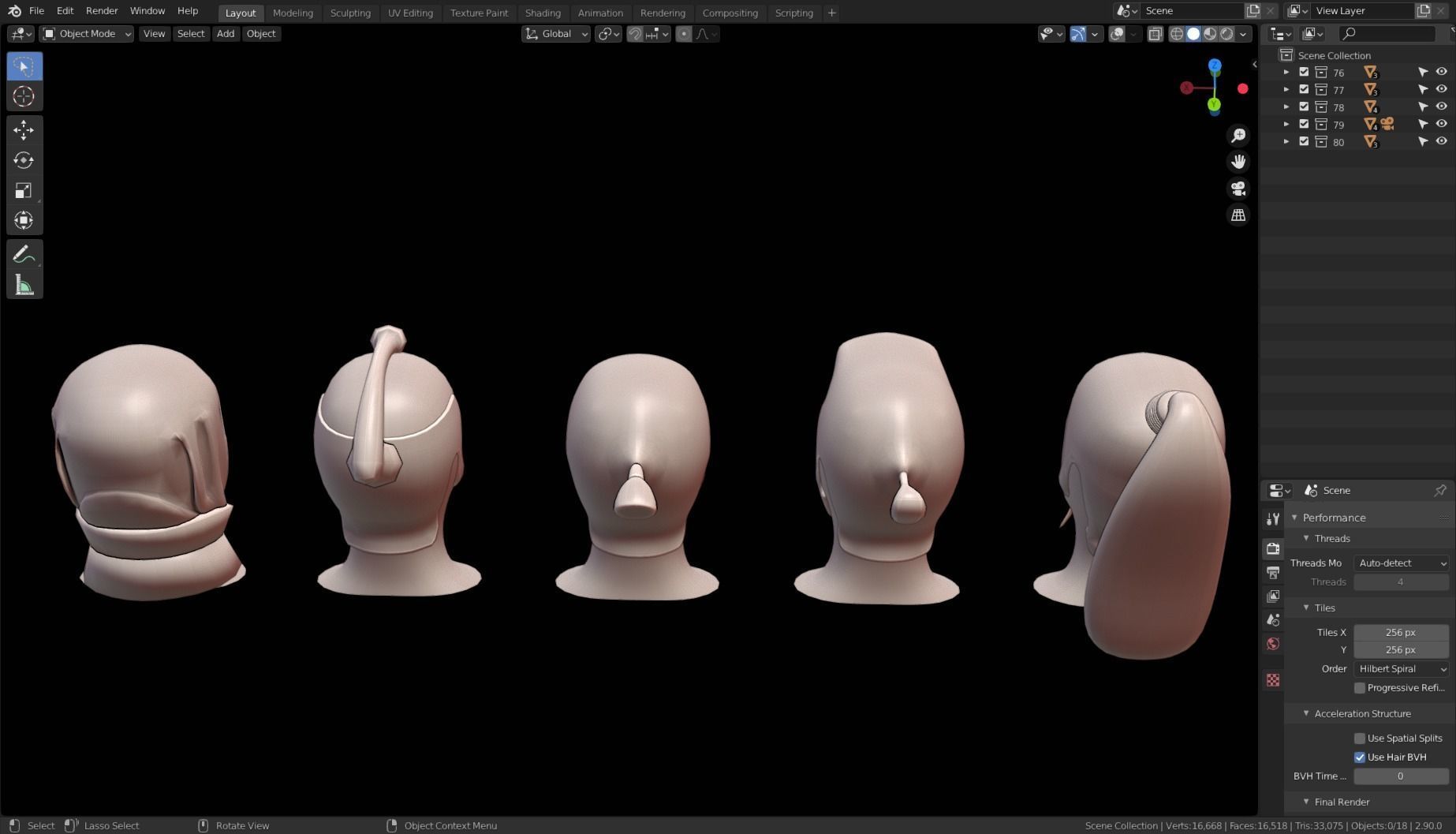This screenshot has height=834, width=1456.
Task: Enable wireframe viewport shading
Action: click(1176, 34)
